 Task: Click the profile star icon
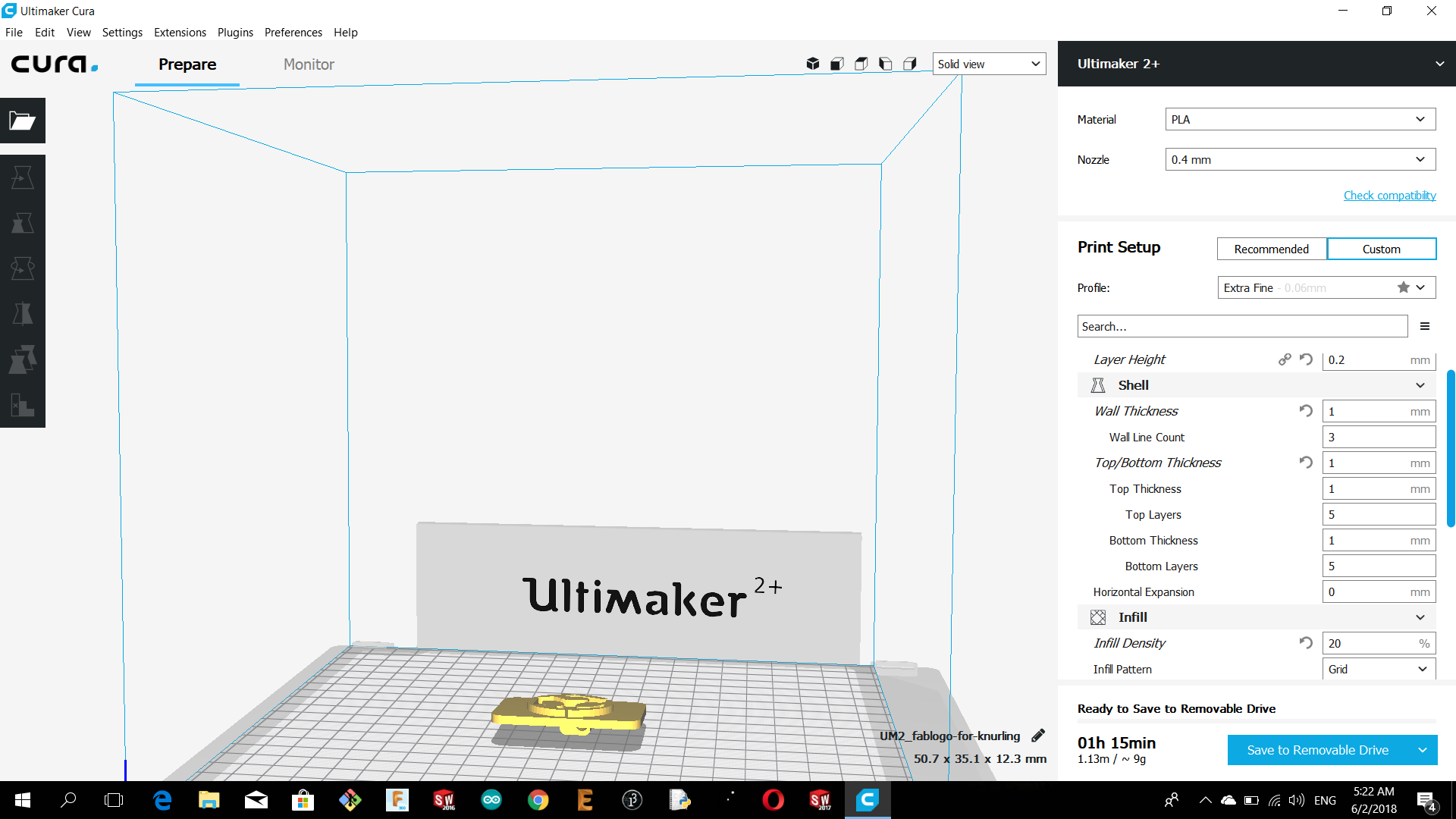coord(1404,287)
